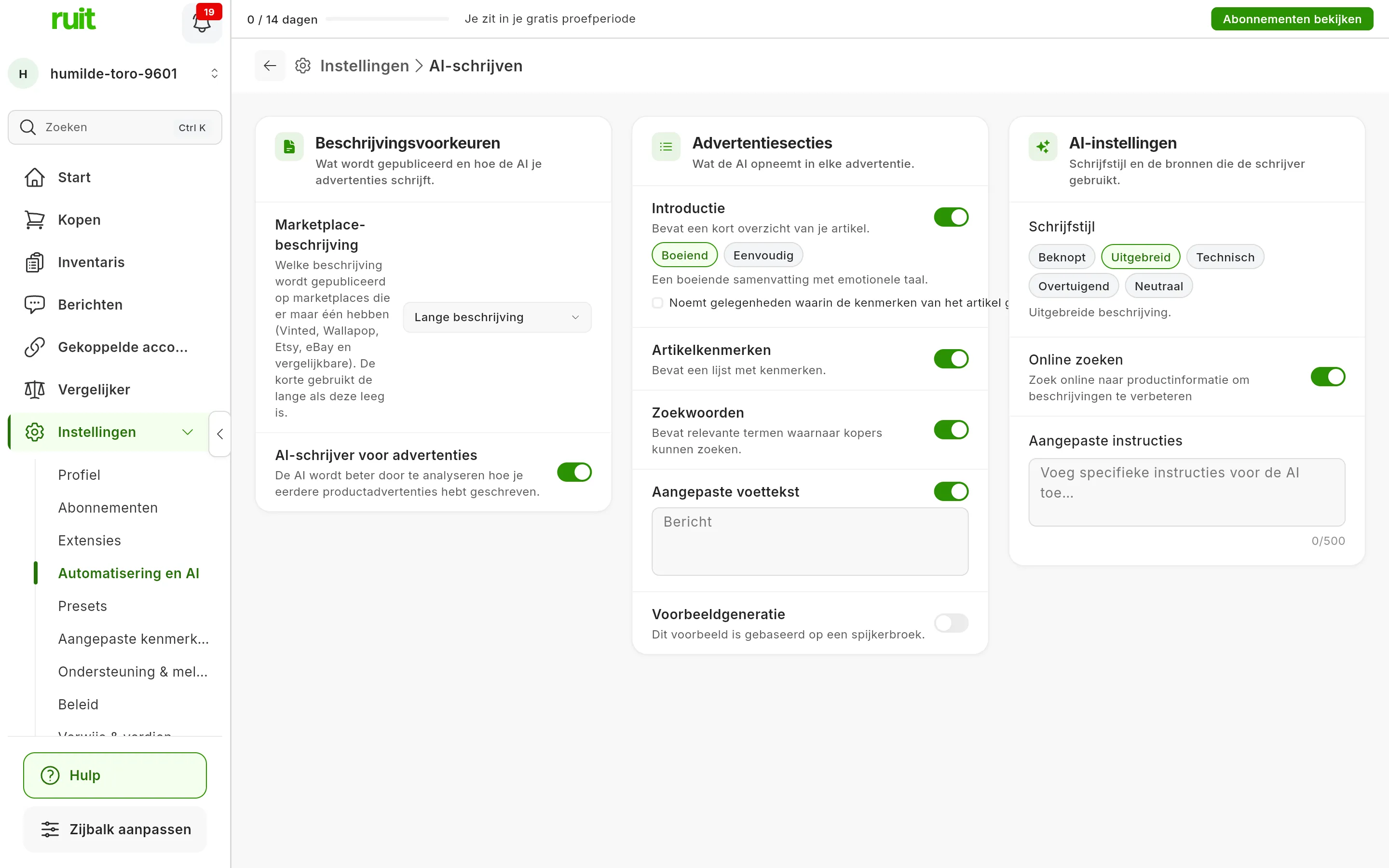Click the Instellingen gear icon in sidebar
The height and width of the screenshot is (868, 1389).
(x=34, y=432)
